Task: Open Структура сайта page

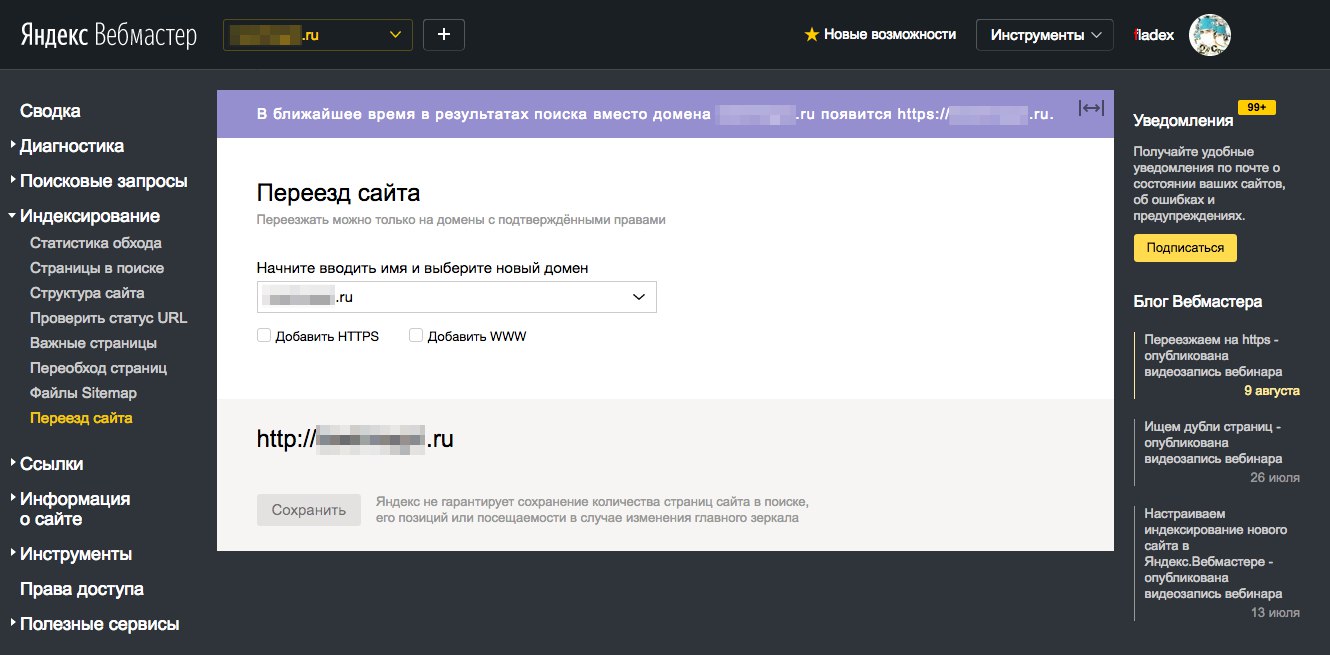Action: click(87, 293)
